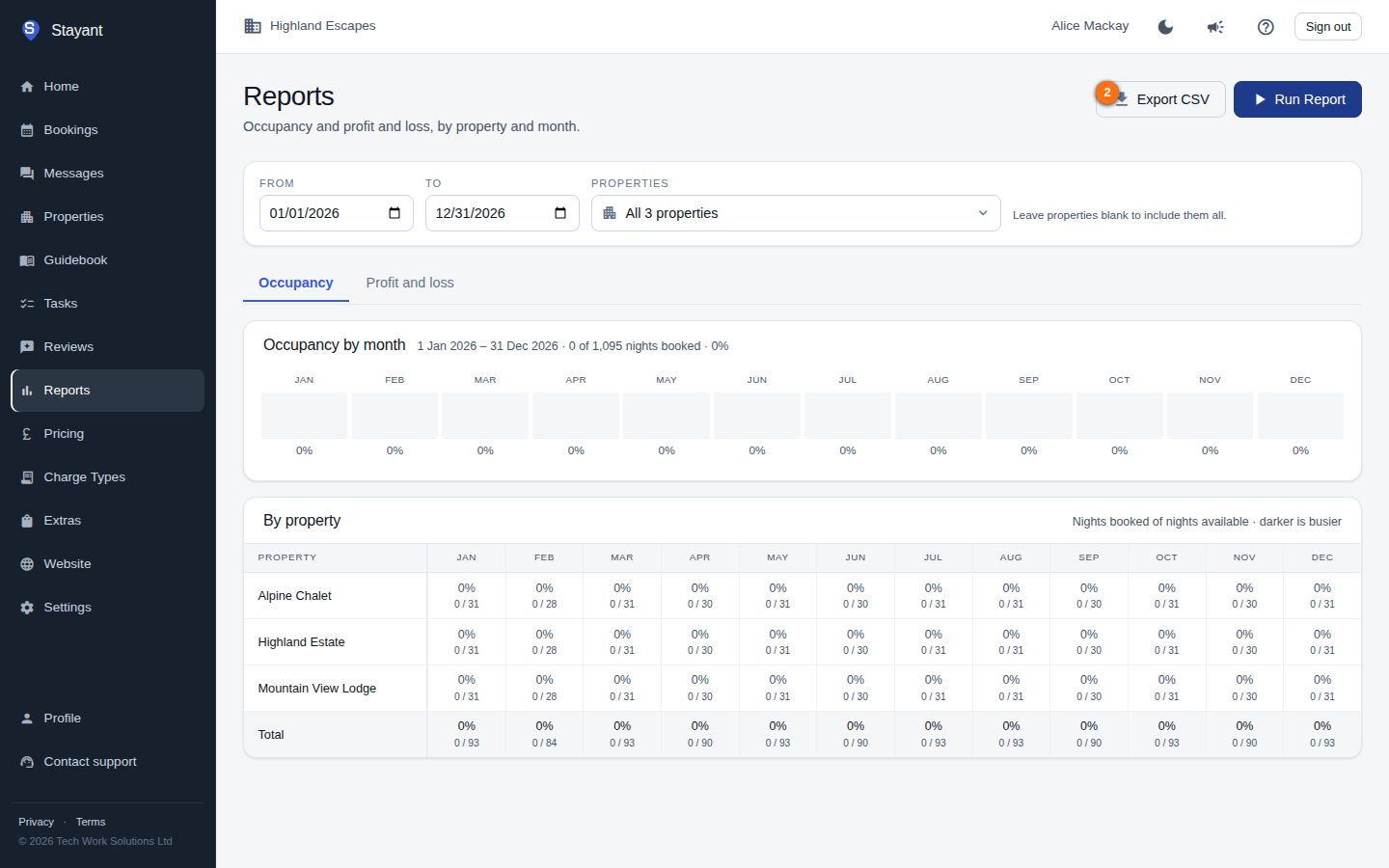Click the Settings gear icon in sidebar
Image resolution: width=1389 pixels, height=868 pixels.
[27, 608]
